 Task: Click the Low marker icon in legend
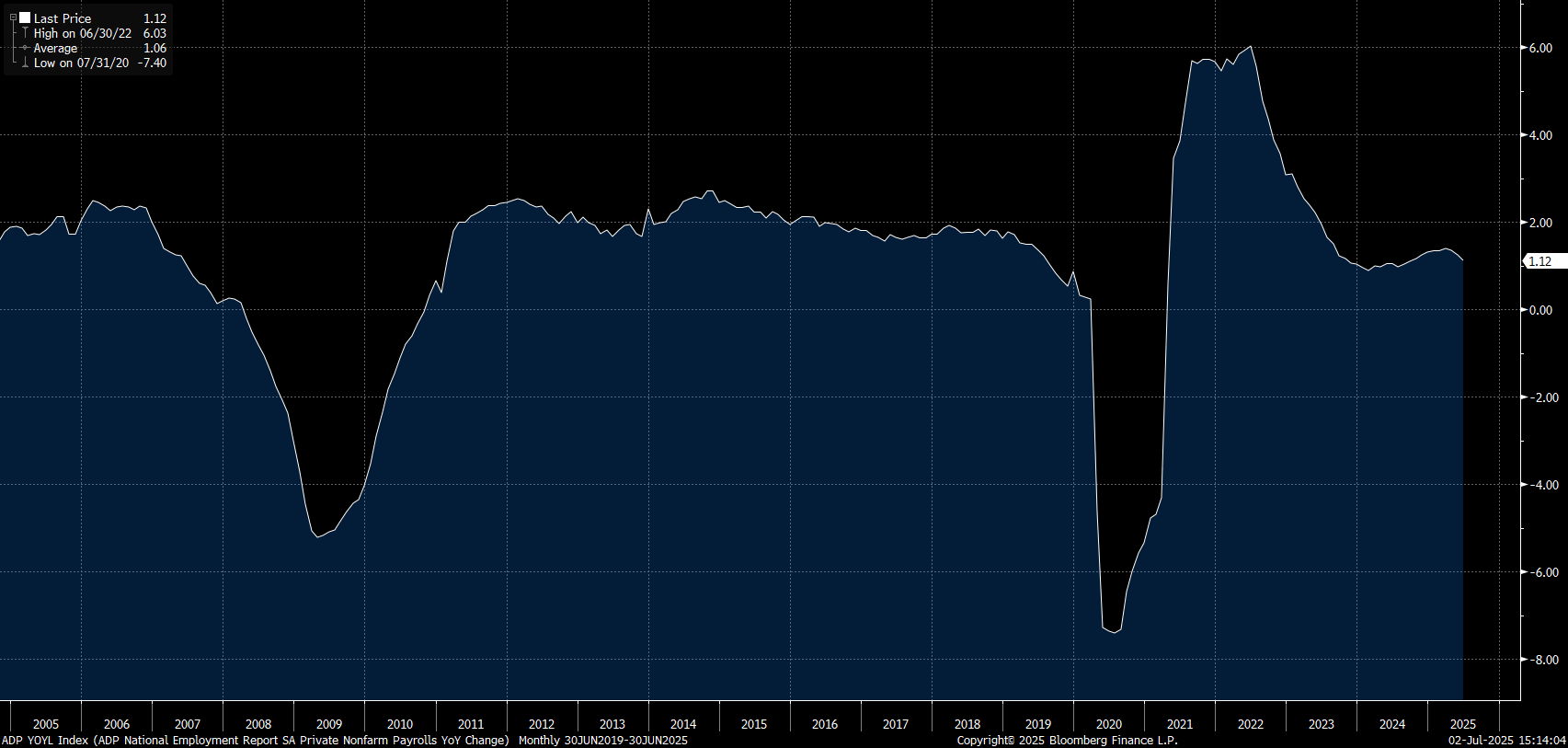(x=25, y=63)
